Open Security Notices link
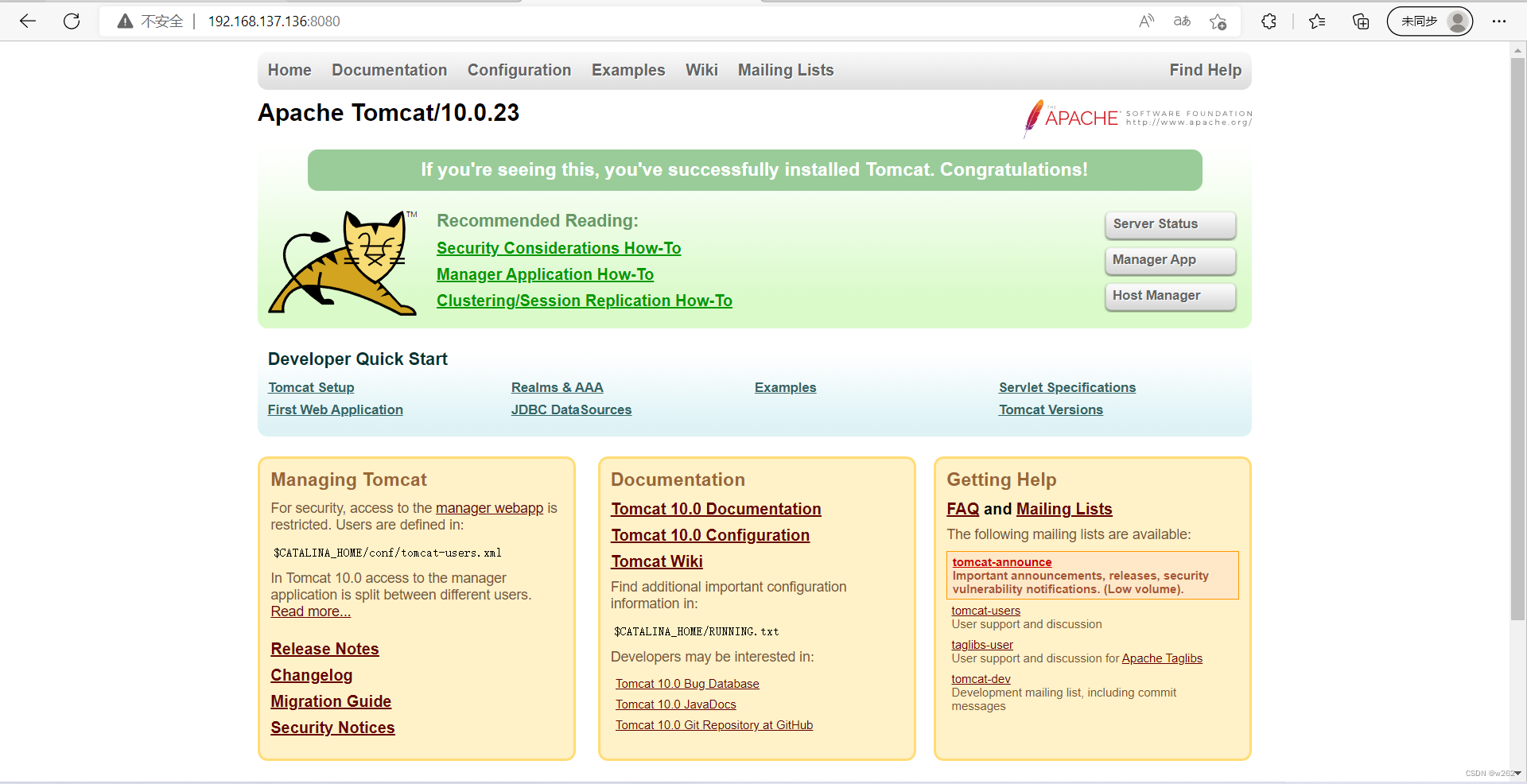 click(332, 728)
